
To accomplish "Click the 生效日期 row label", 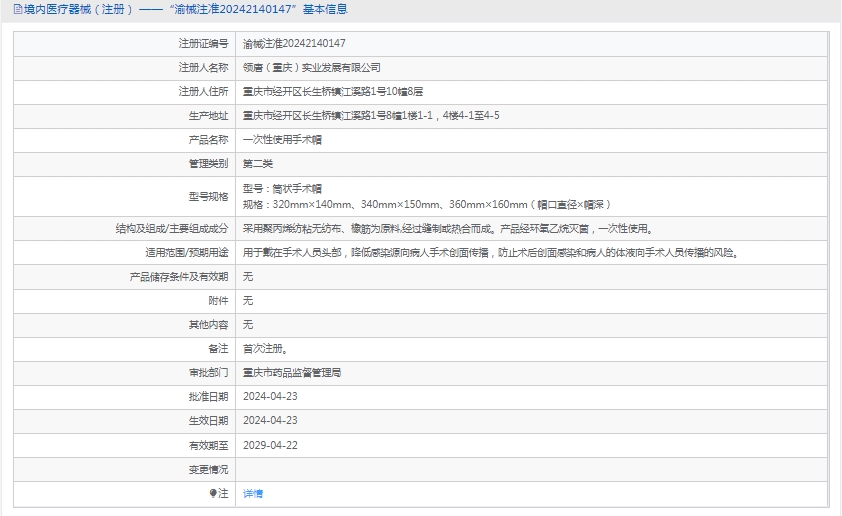I will click(208, 421).
